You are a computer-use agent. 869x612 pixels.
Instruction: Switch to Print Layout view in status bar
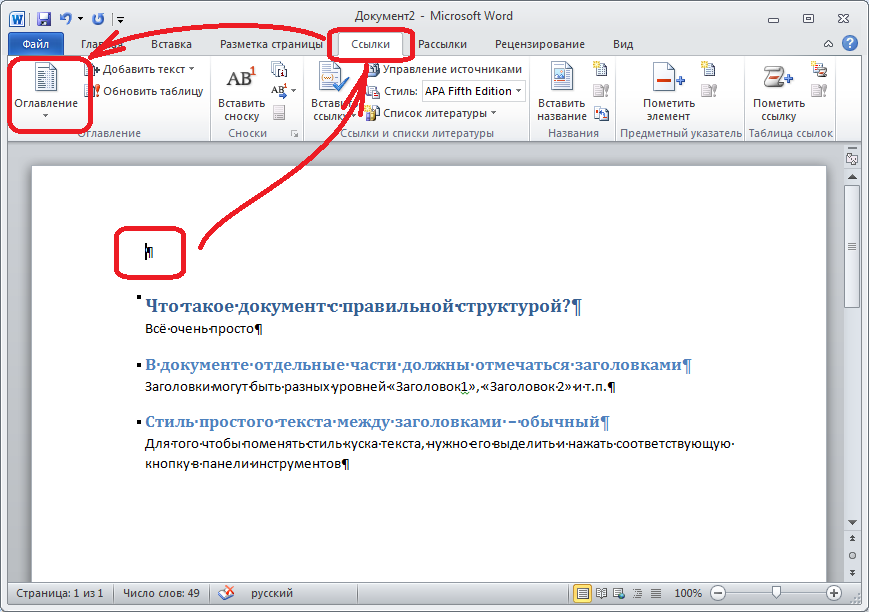(x=583, y=593)
